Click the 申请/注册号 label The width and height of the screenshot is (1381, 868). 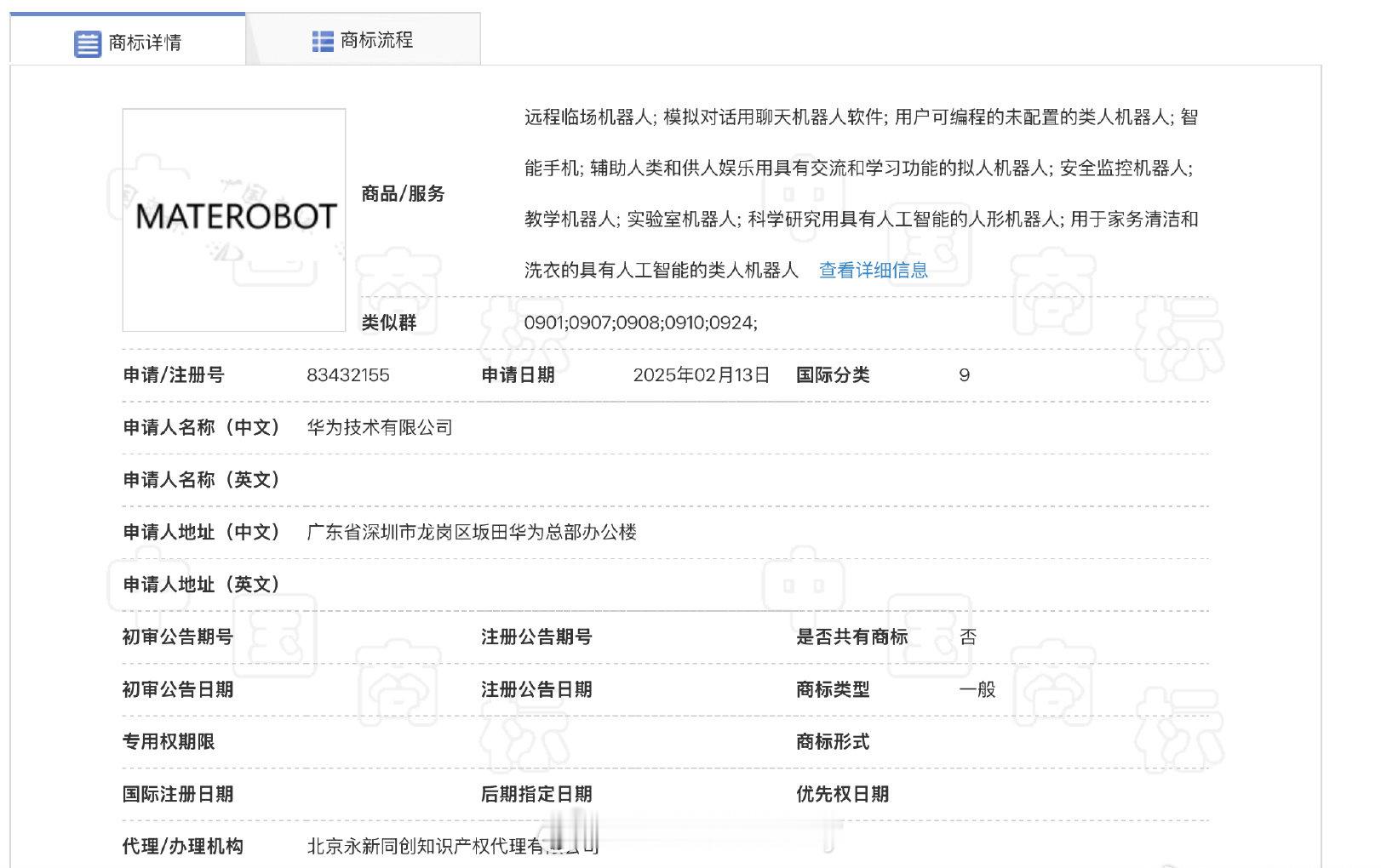coord(174,375)
